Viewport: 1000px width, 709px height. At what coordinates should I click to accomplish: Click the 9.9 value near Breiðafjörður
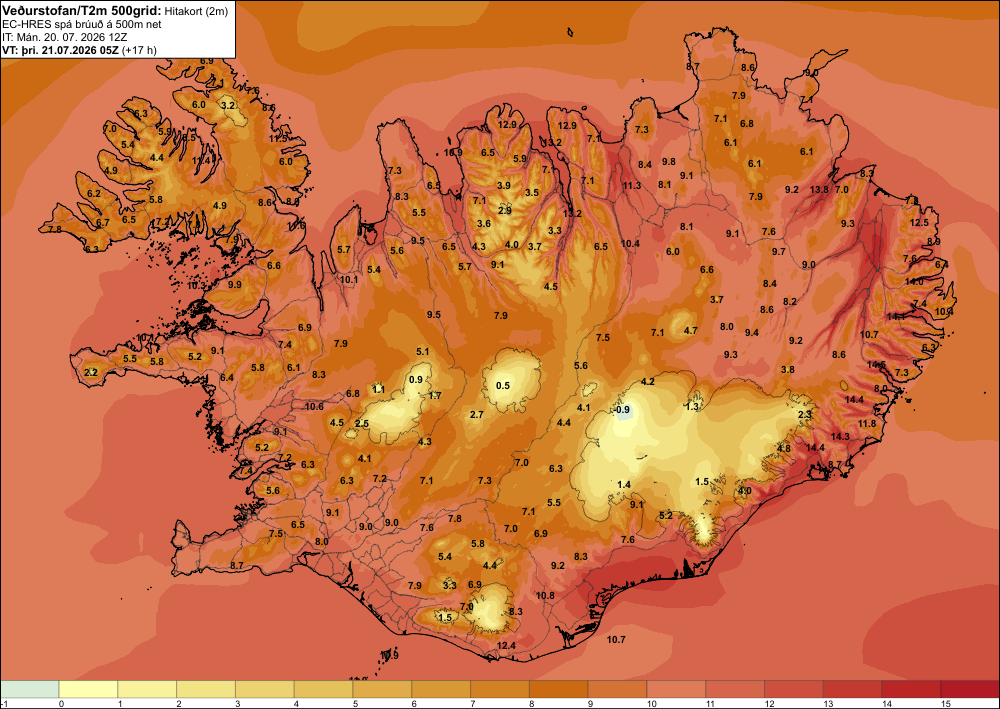click(x=235, y=284)
